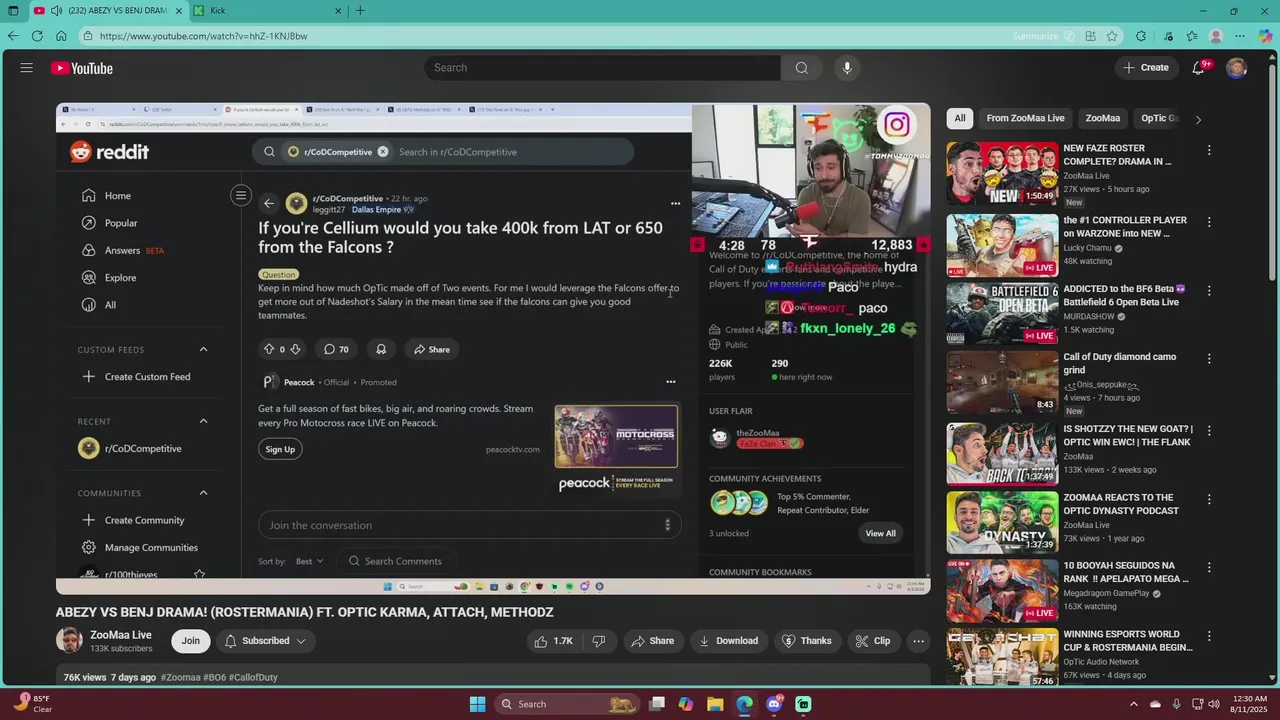Open Edge Copilot sidebar icon
Screen dimensions: 1280x720
[1265, 36]
